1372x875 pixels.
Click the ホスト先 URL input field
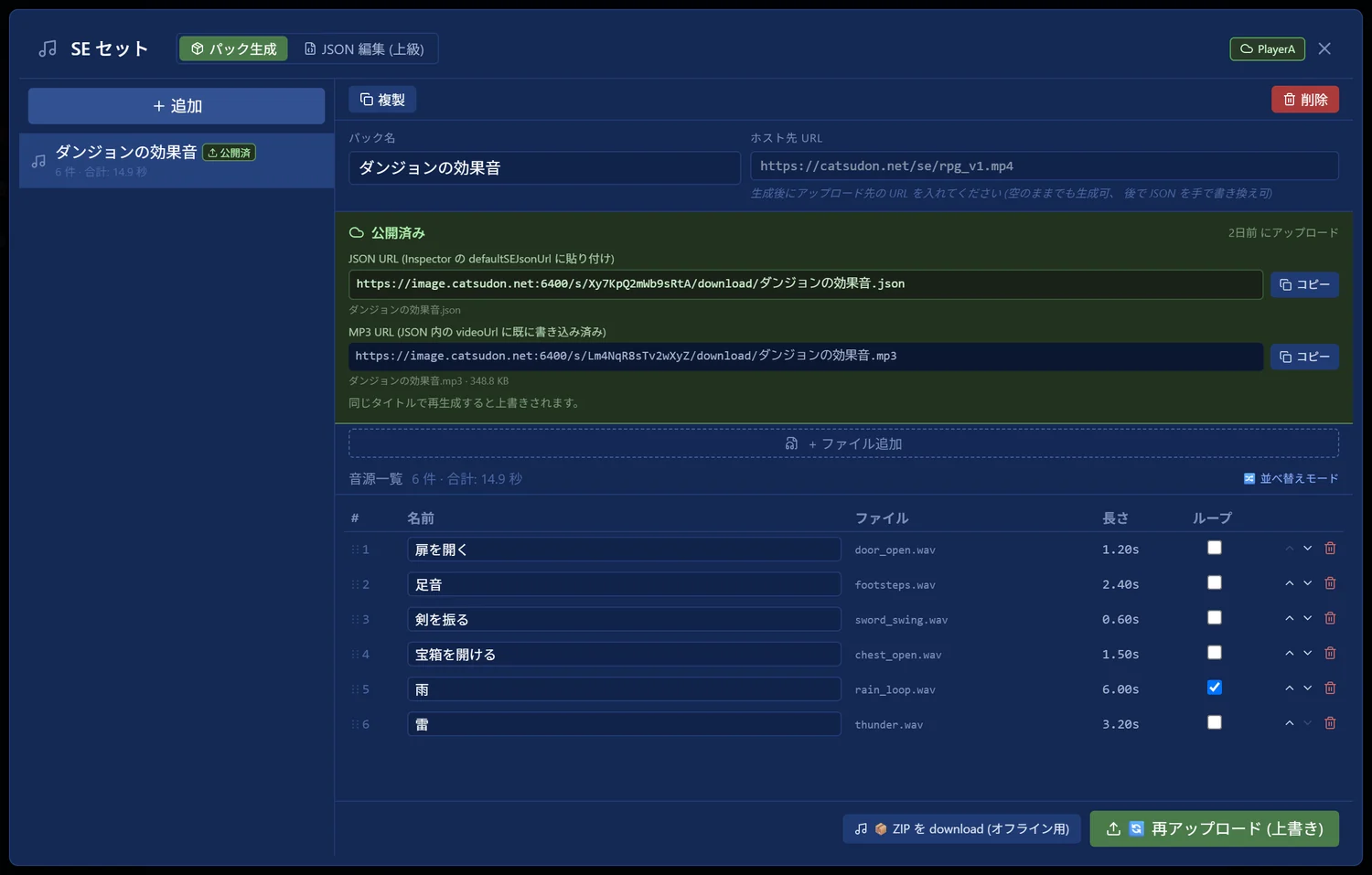1045,166
